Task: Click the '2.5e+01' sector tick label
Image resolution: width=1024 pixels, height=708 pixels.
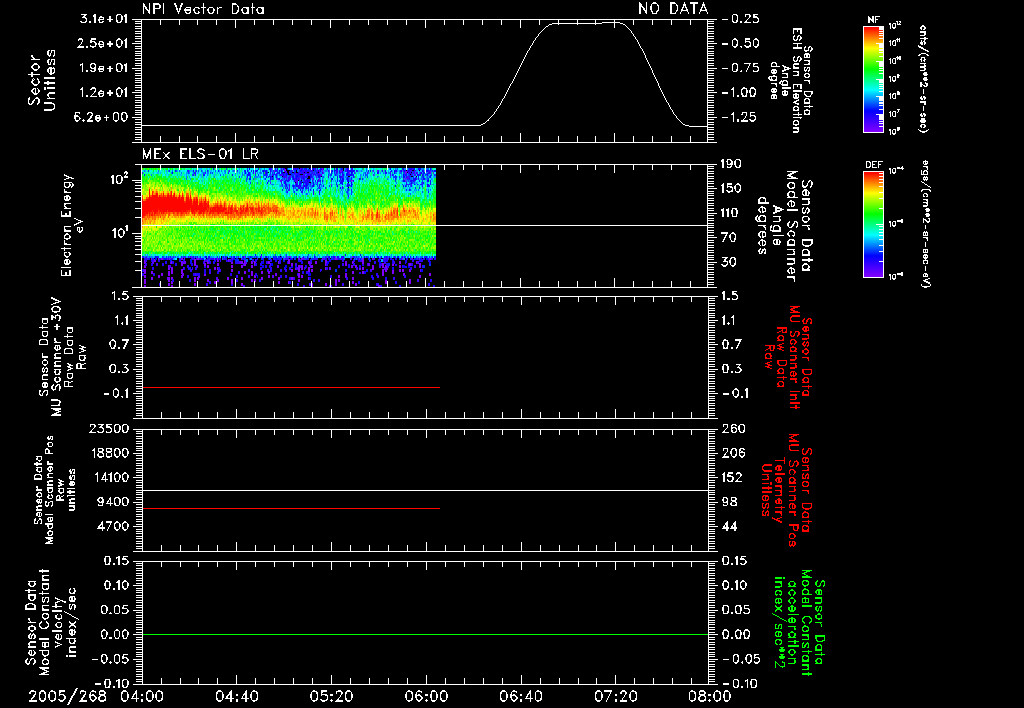Action: (x=104, y=43)
